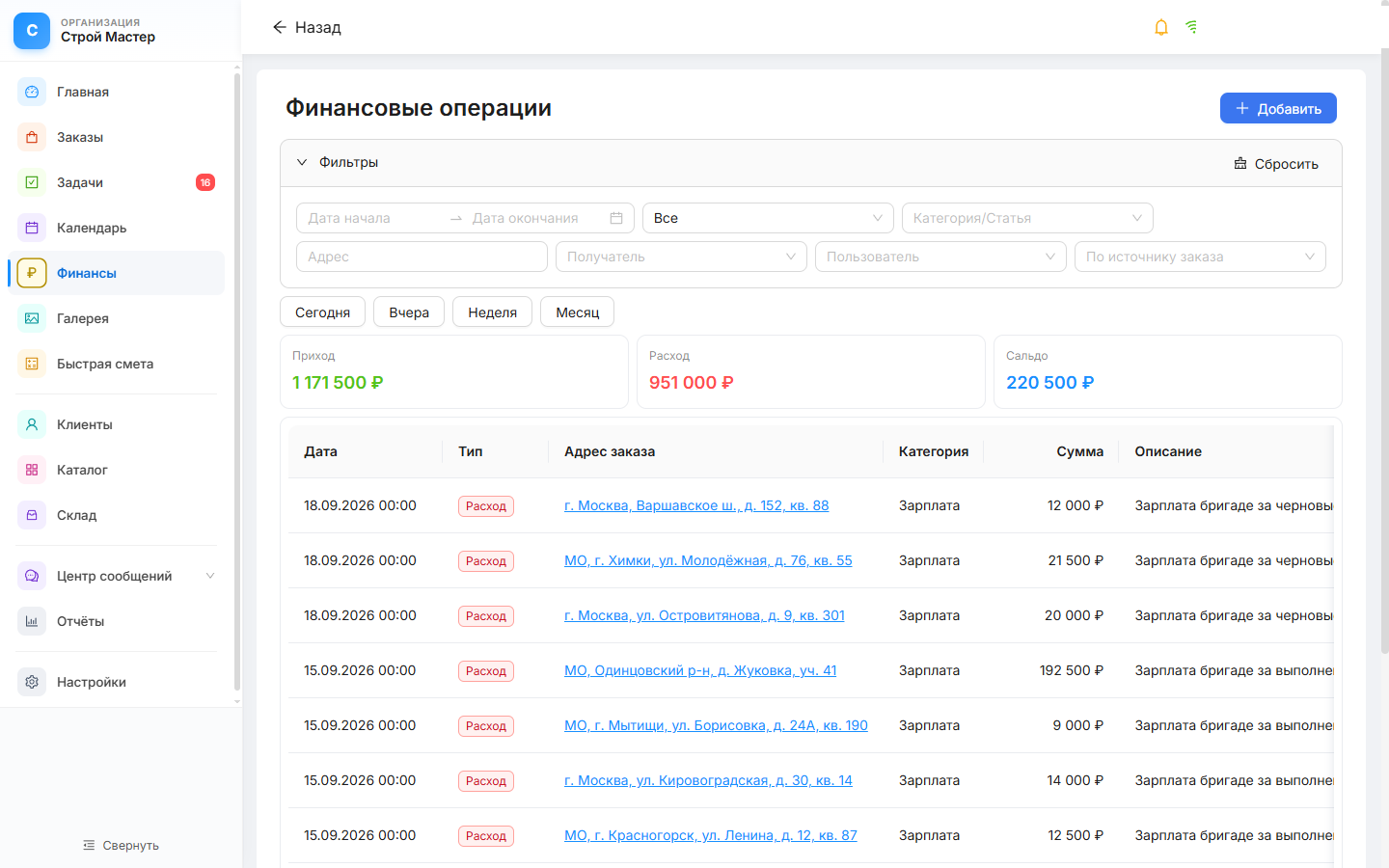Select the Неделя period filter
The image size is (1389, 868).
pos(492,312)
